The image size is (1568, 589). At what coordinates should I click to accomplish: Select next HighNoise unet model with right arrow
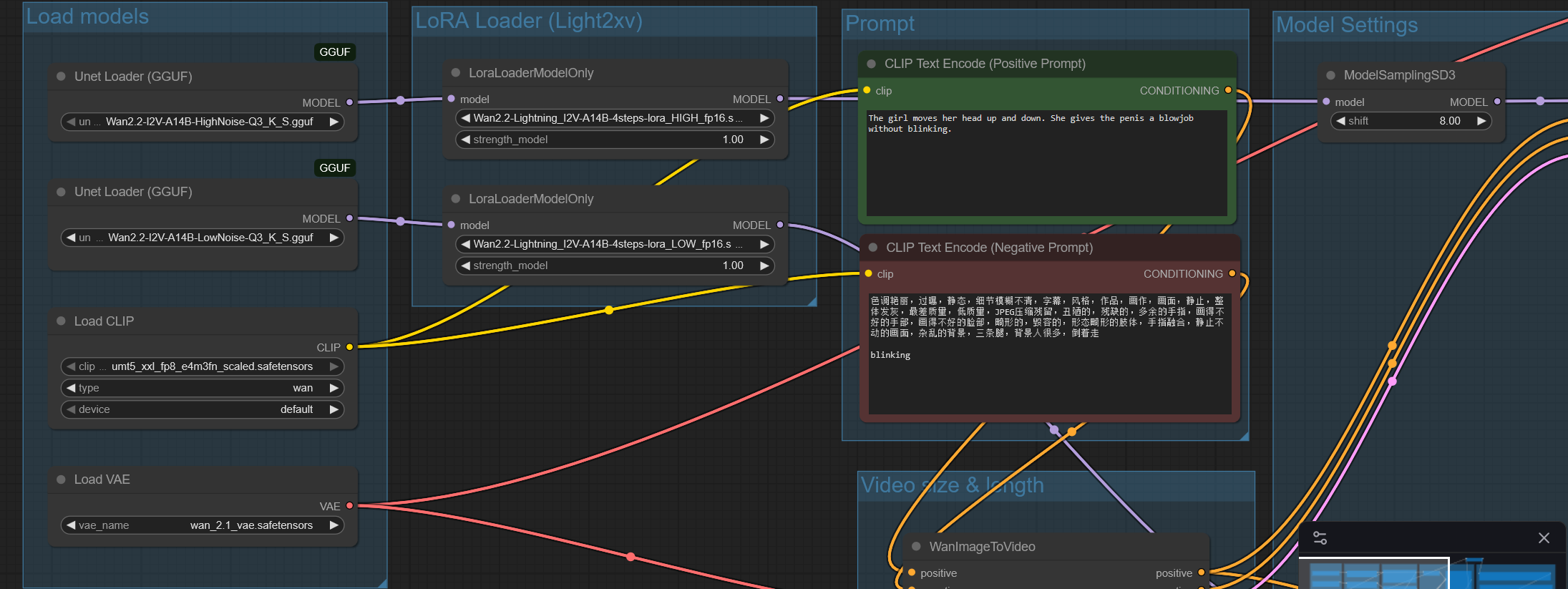333,122
